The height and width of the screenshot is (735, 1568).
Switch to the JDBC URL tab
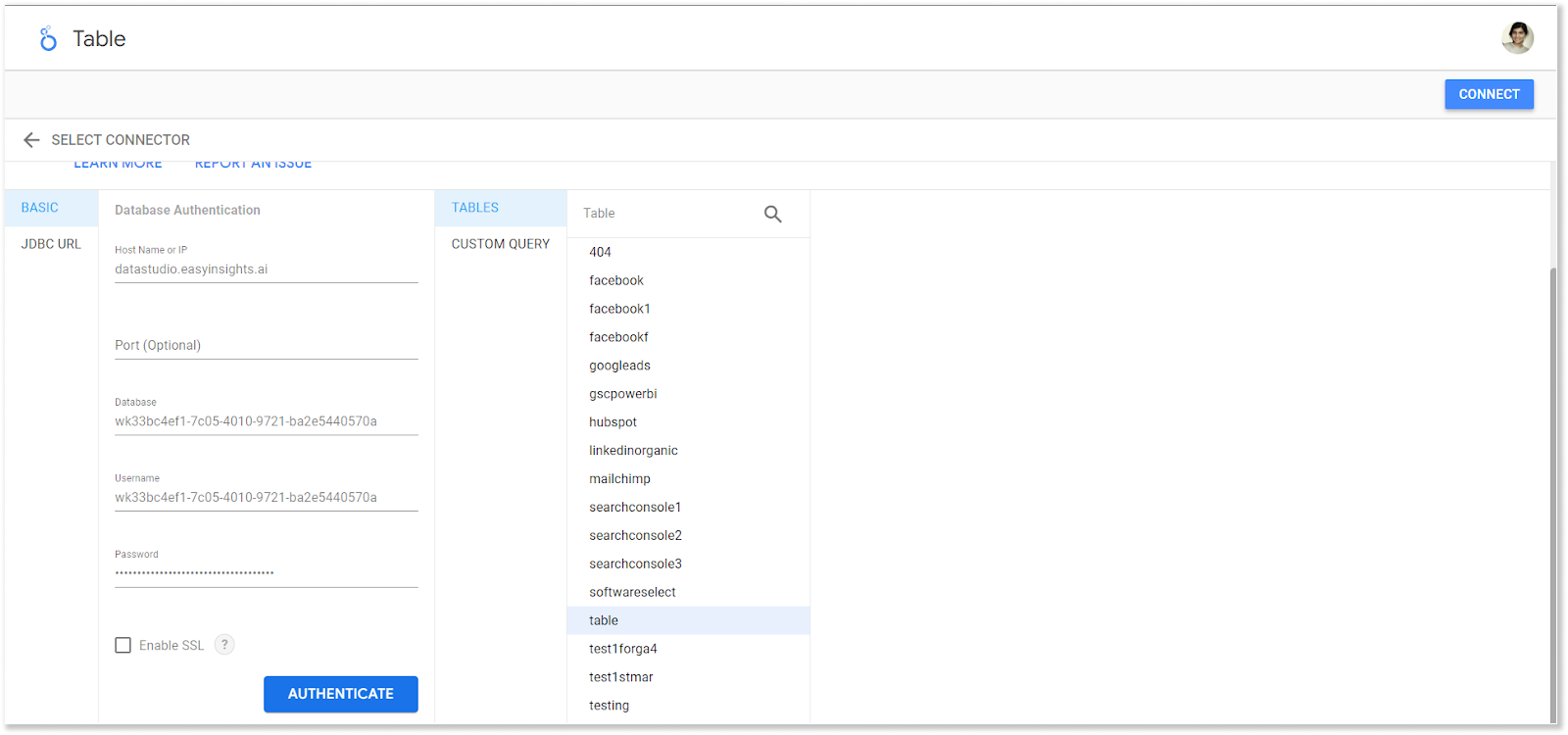point(51,244)
